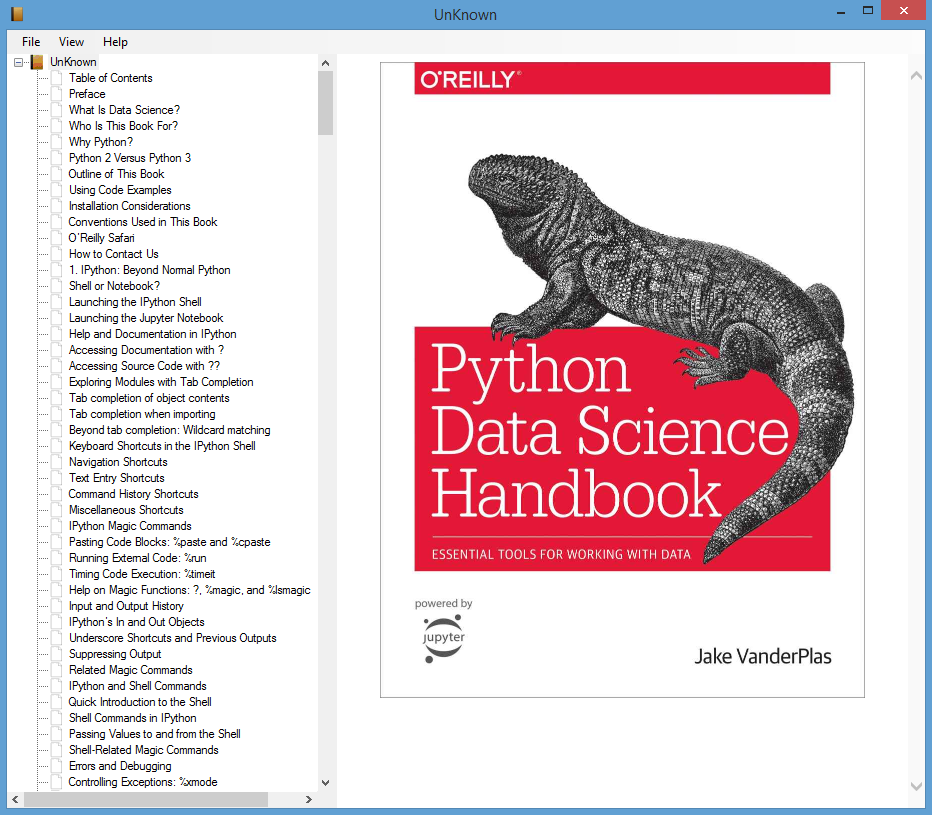
Task: Open 'Table of Contents' chapter
Action: coord(111,78)
